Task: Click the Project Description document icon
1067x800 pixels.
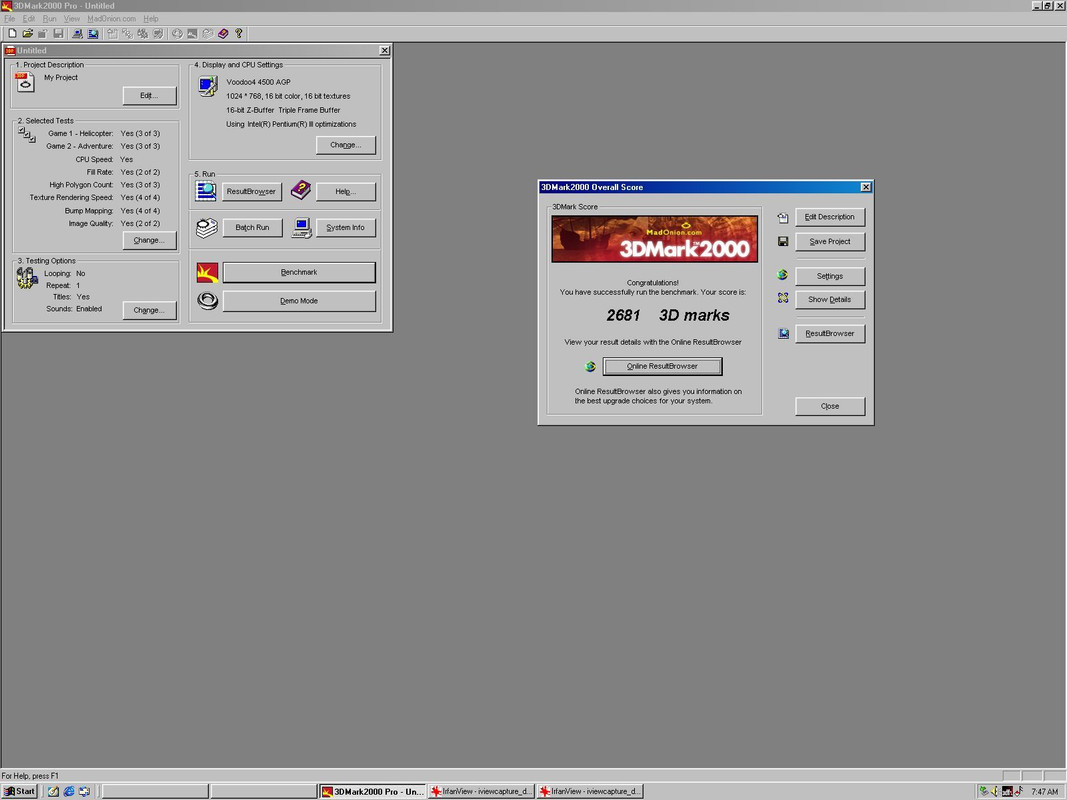Action: tap(25, 82)
